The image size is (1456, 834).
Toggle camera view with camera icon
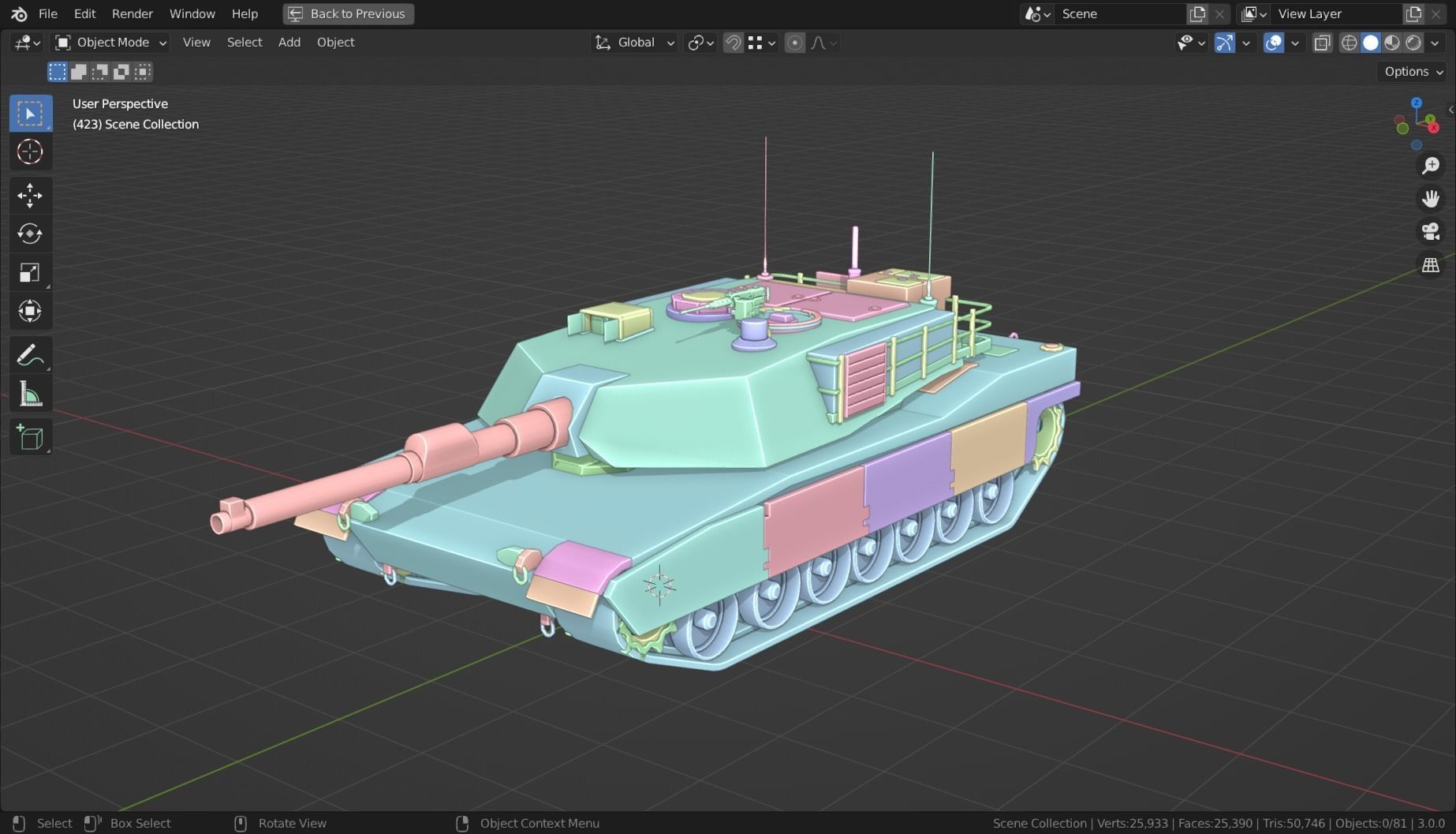pos(1431,232)
